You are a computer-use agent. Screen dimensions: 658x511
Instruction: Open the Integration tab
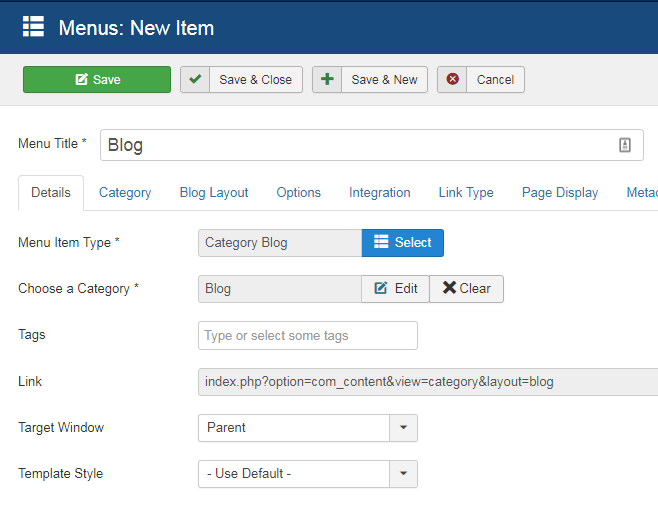coord(380,193)
